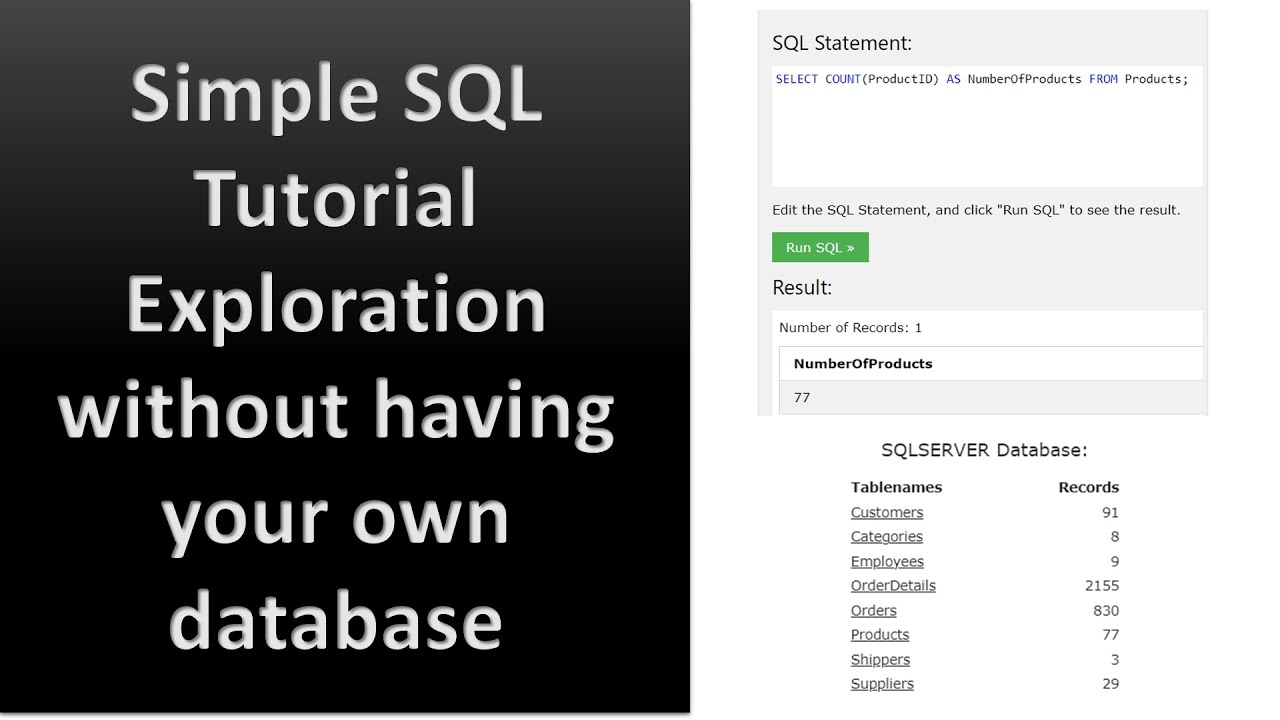Open the Categories table link
1280x720 pixels.
point(887,537)
